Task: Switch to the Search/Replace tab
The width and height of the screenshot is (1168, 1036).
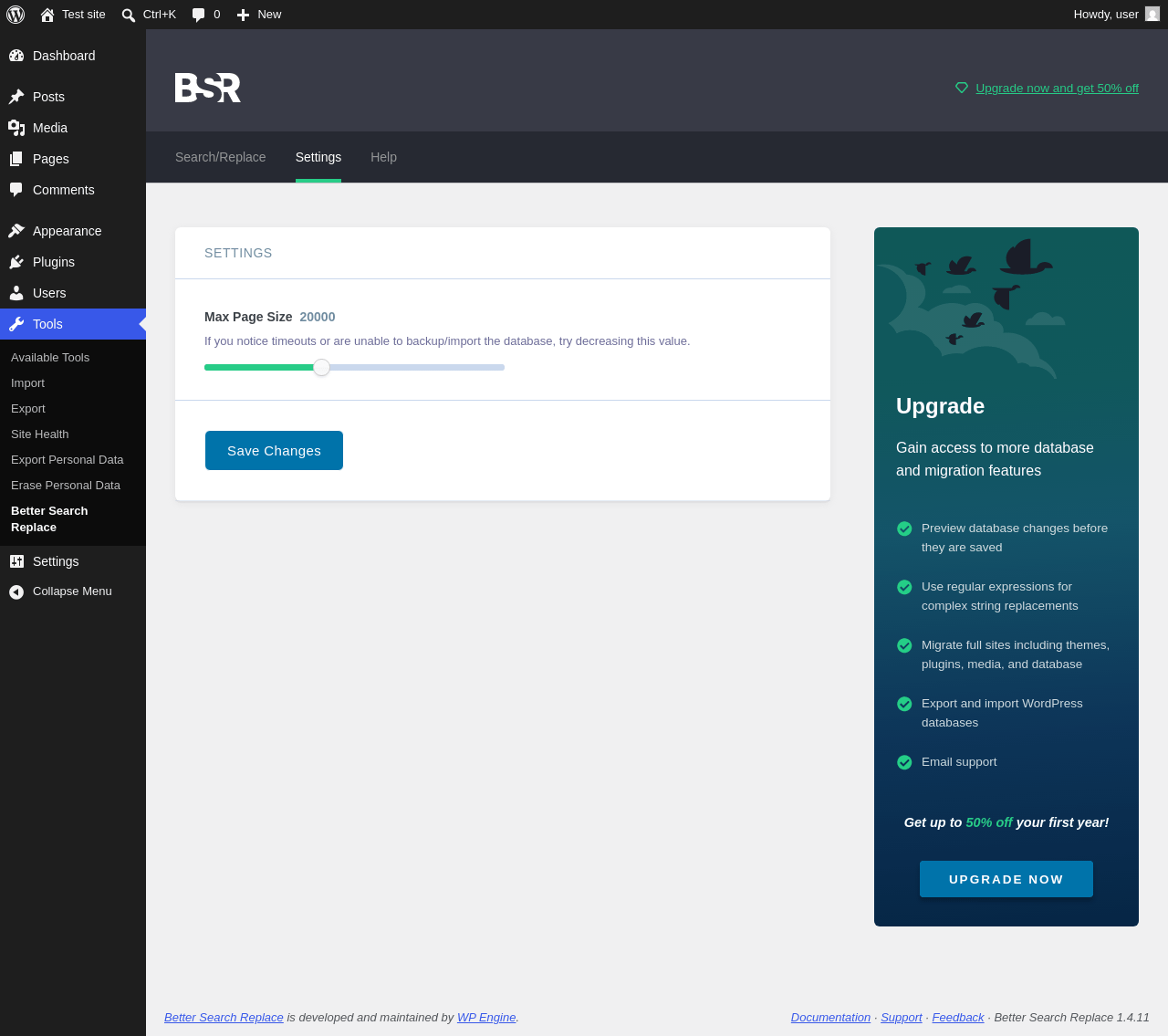Action: [221, 157]
